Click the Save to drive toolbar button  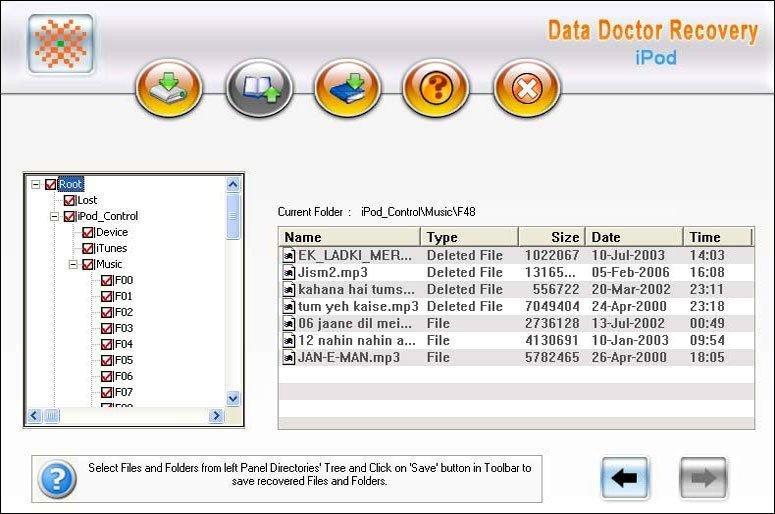click(170, 88)
